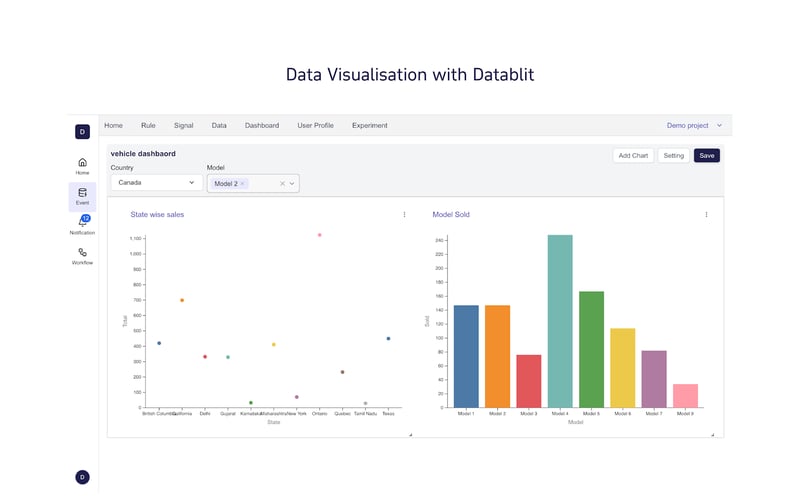This screenshot has width=800, height=500.
Task: Open State wise sales chart options menu
Action: click(405, 215)
